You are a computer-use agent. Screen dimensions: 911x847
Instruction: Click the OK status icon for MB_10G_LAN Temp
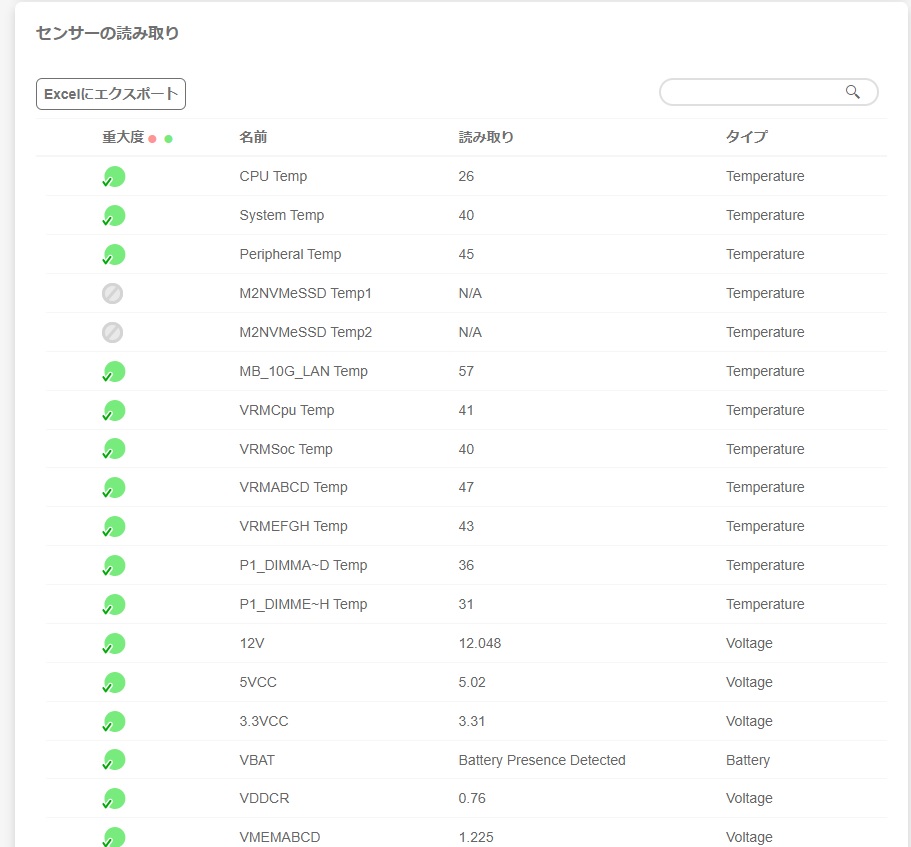[x=114, y=372]
